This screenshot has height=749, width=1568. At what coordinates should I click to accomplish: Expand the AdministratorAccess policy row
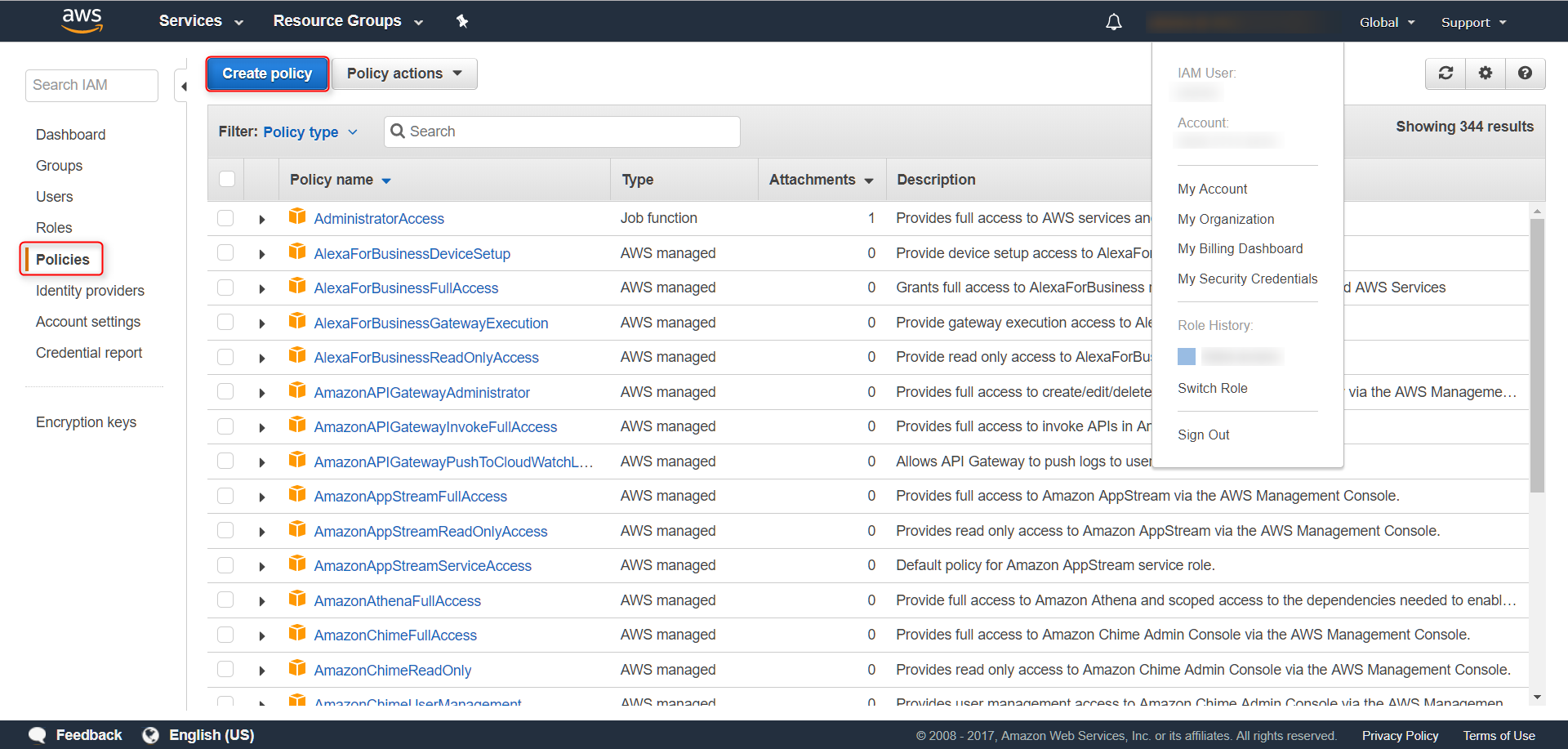point(262,220)
